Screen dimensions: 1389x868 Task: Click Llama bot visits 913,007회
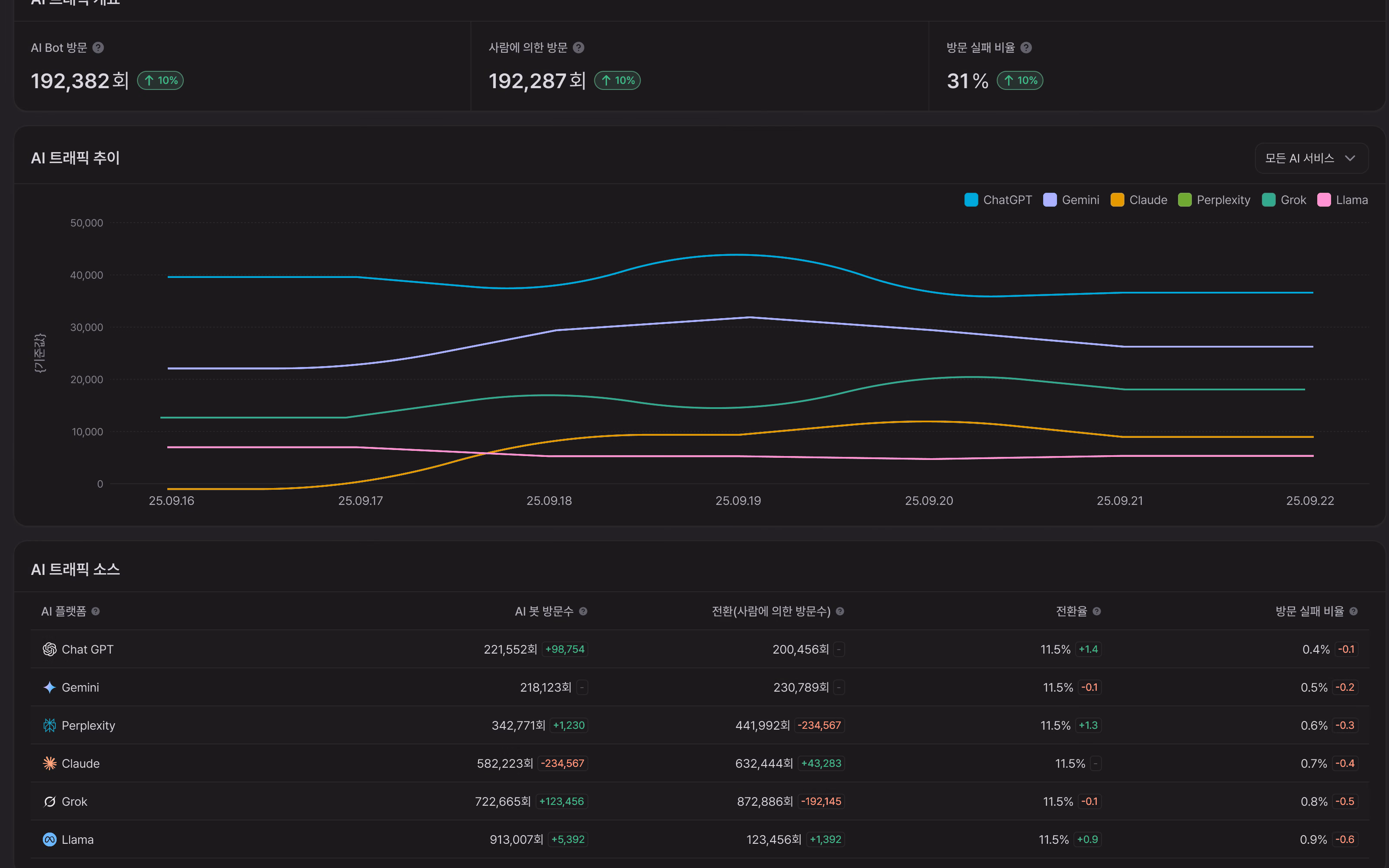click(517, 839)
